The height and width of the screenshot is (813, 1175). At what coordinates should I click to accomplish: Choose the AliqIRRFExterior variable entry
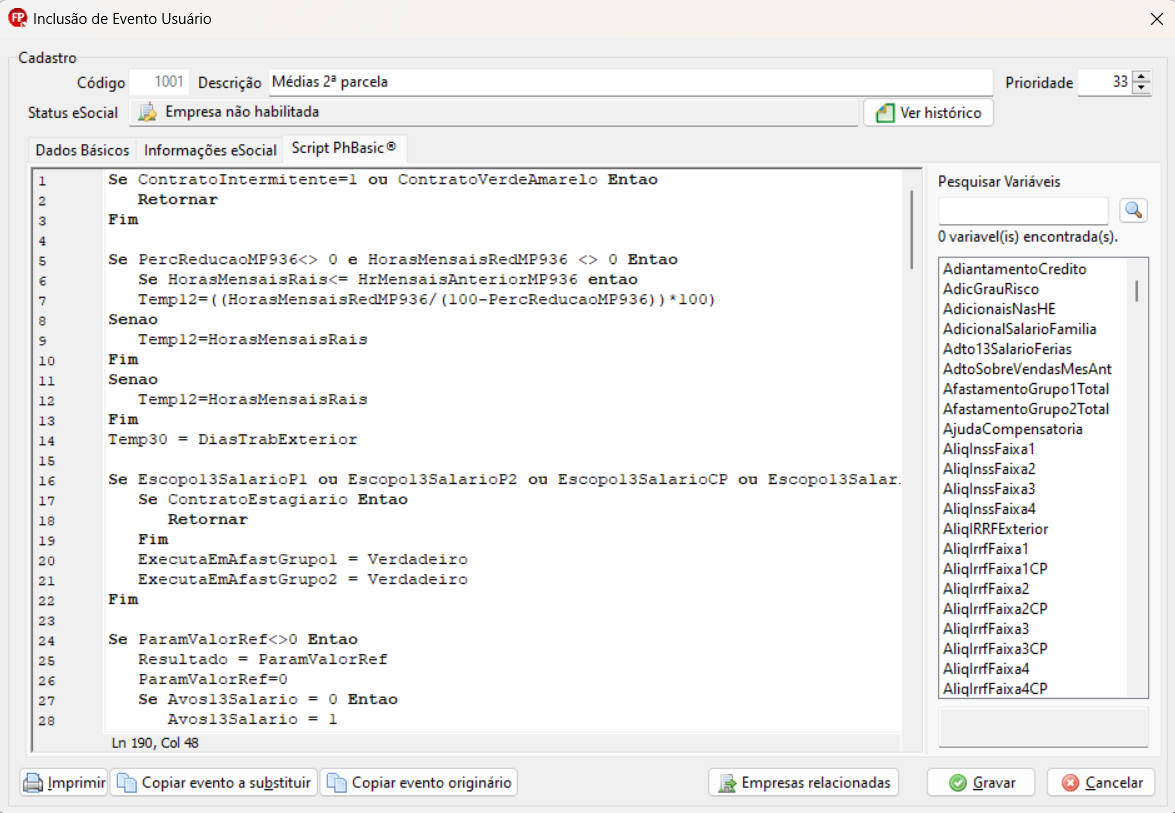click(995, 529)
